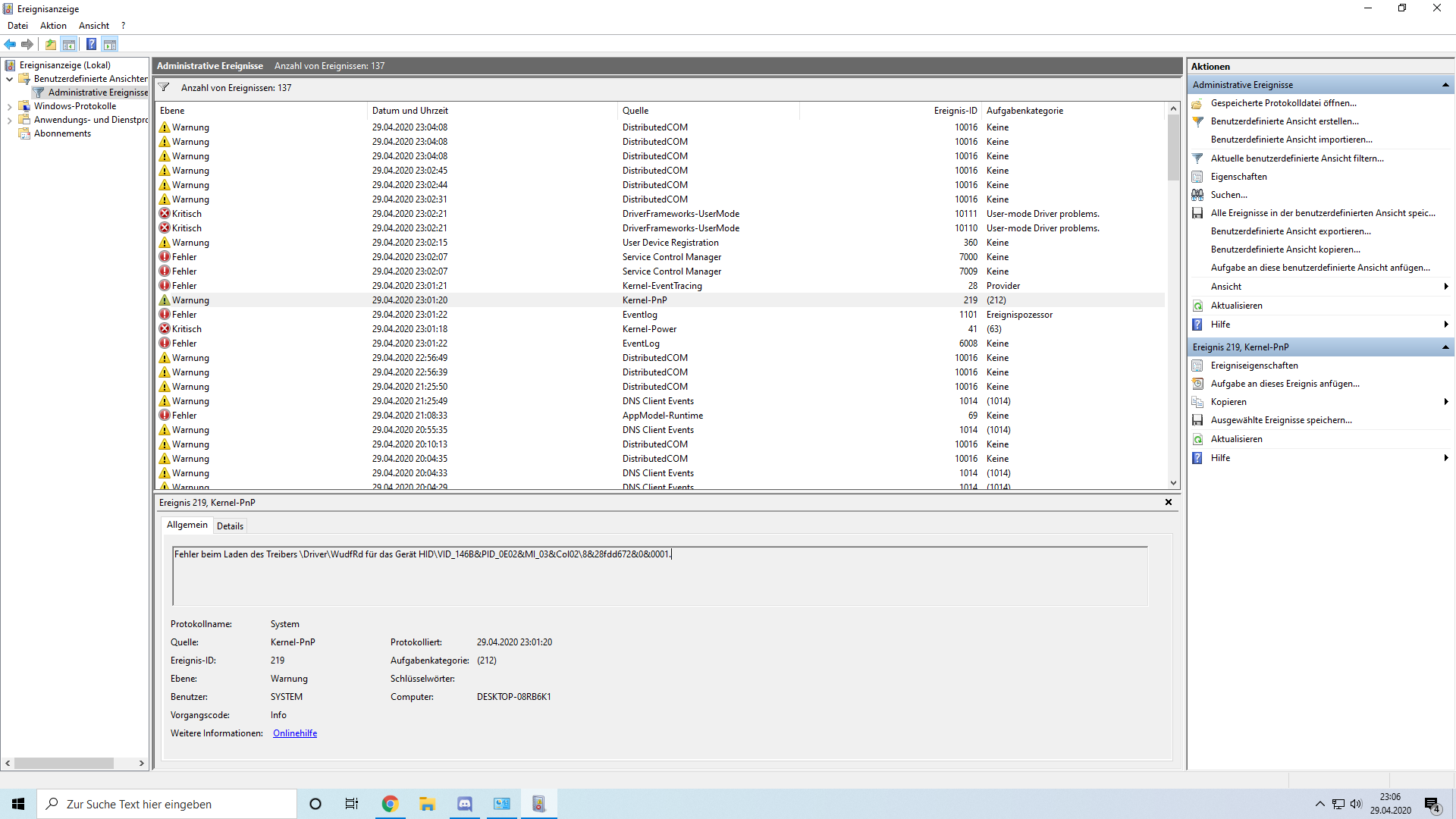Collapse the Administrative Ereignisse actions section

pyautogui.click(x=1445, y=85)
